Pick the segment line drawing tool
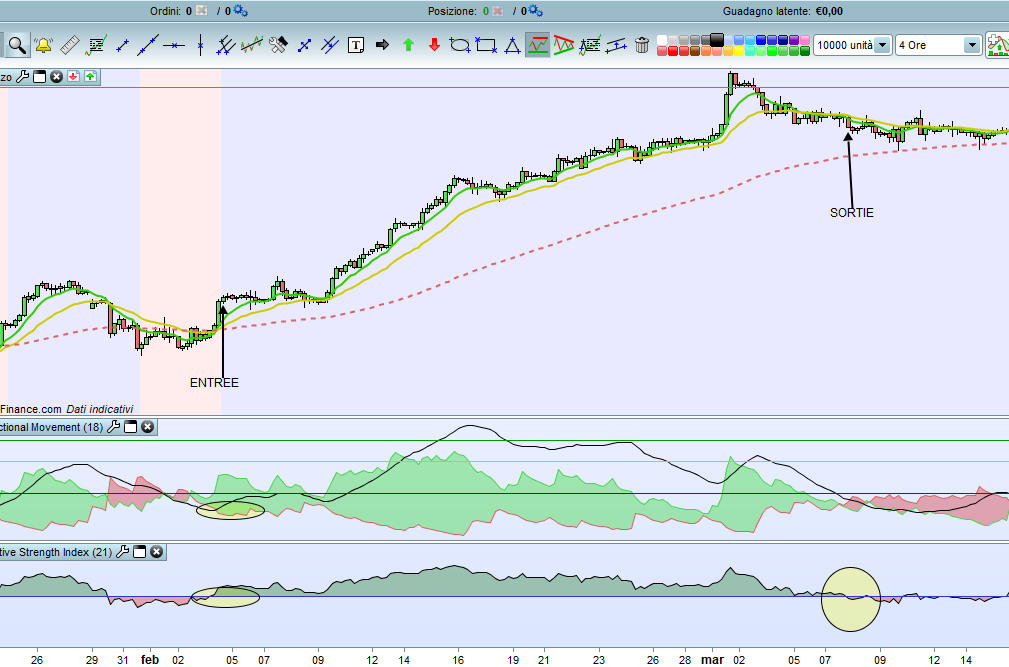 click(122, 45)
